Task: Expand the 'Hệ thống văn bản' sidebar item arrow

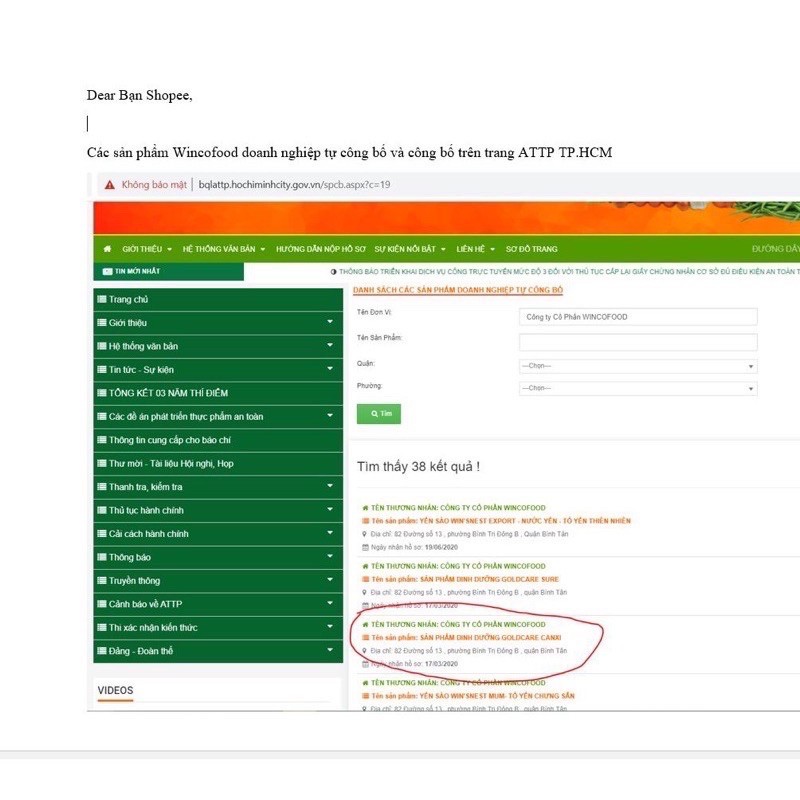Action: point(330,346)
